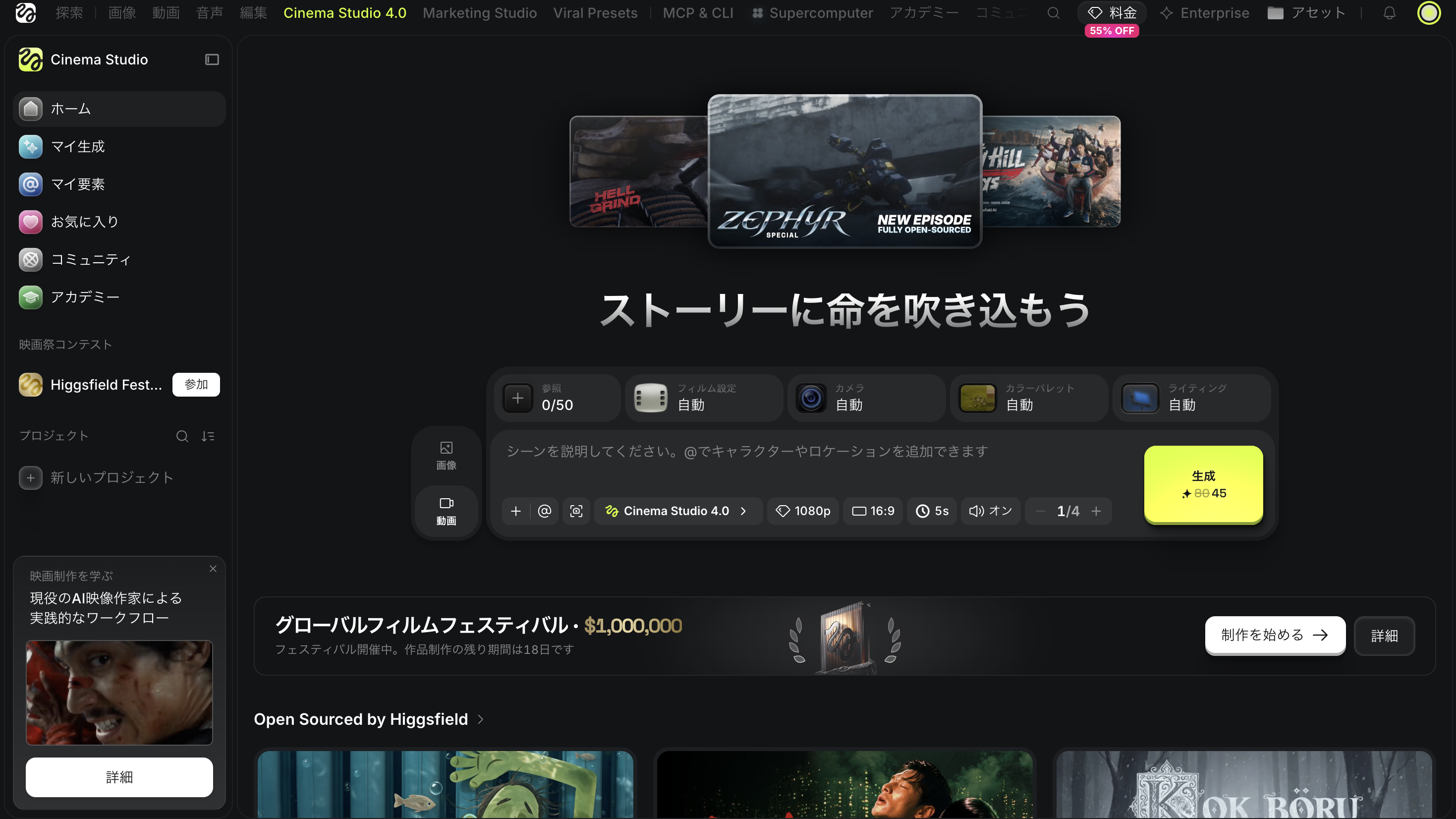Add a reference with the 参照 plus button
This screenshot has height=819, width=1456.
(x=518, y=398)
